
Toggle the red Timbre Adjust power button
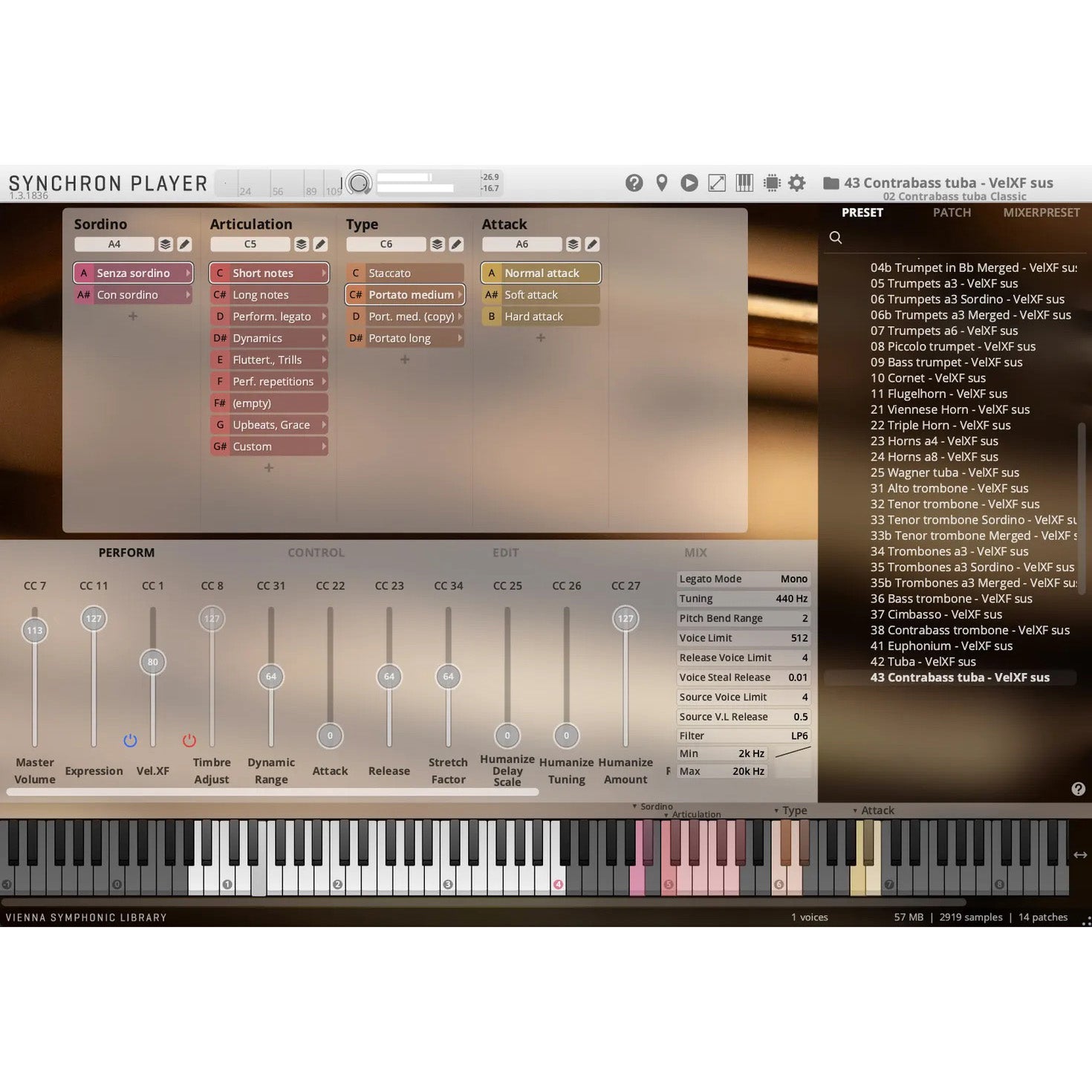click(189, 741)
